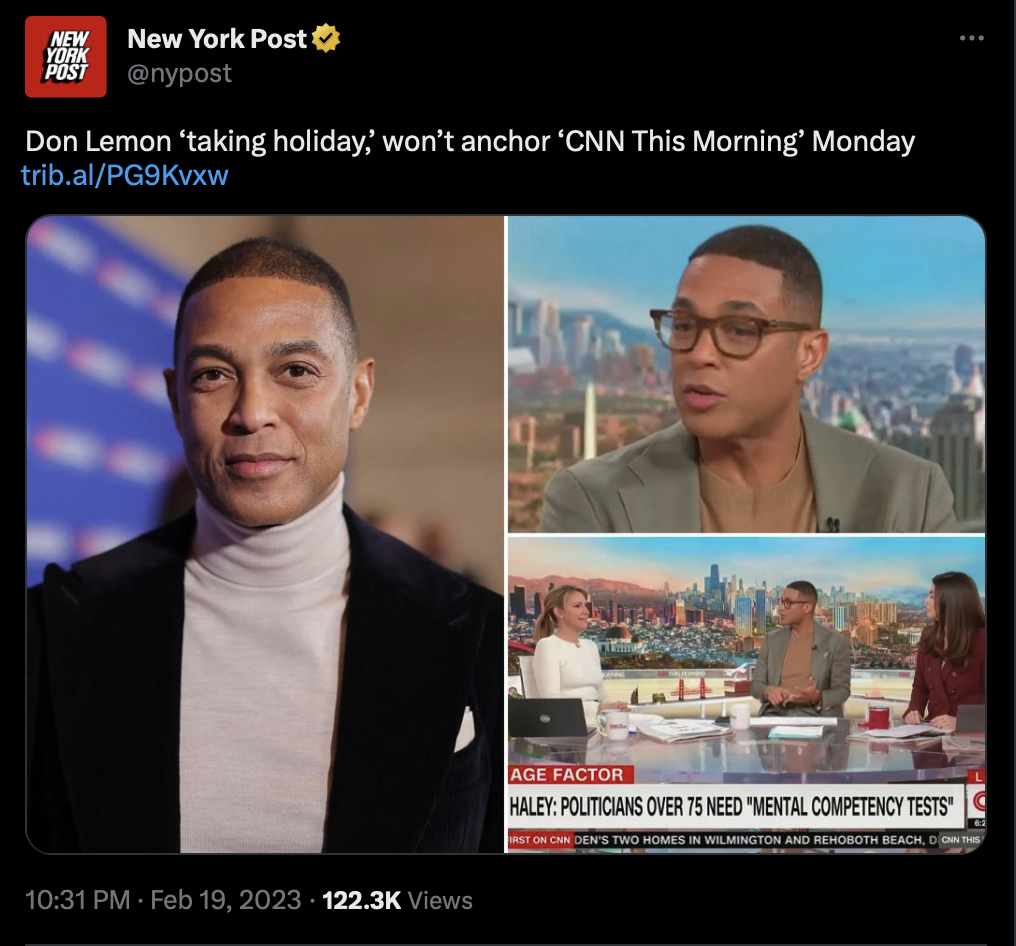The height and width of the screenshot is (946, 1016).
Task: Click the 10:31 PM timestamp
Action: pyautogui.click(x=78, y=900)
